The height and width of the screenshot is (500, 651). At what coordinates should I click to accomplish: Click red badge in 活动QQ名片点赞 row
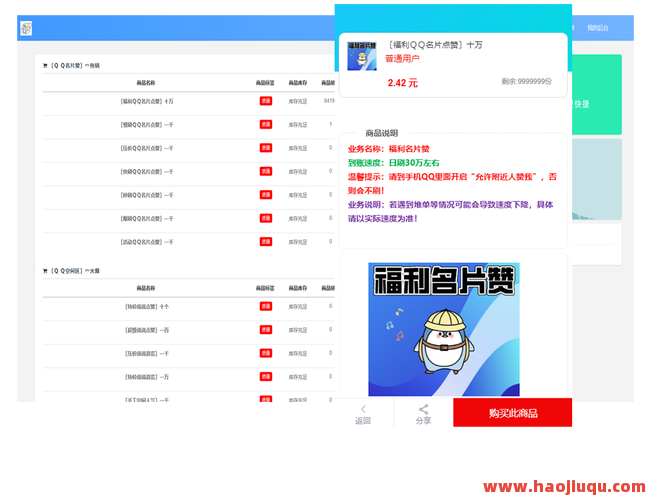click(266, 242)
